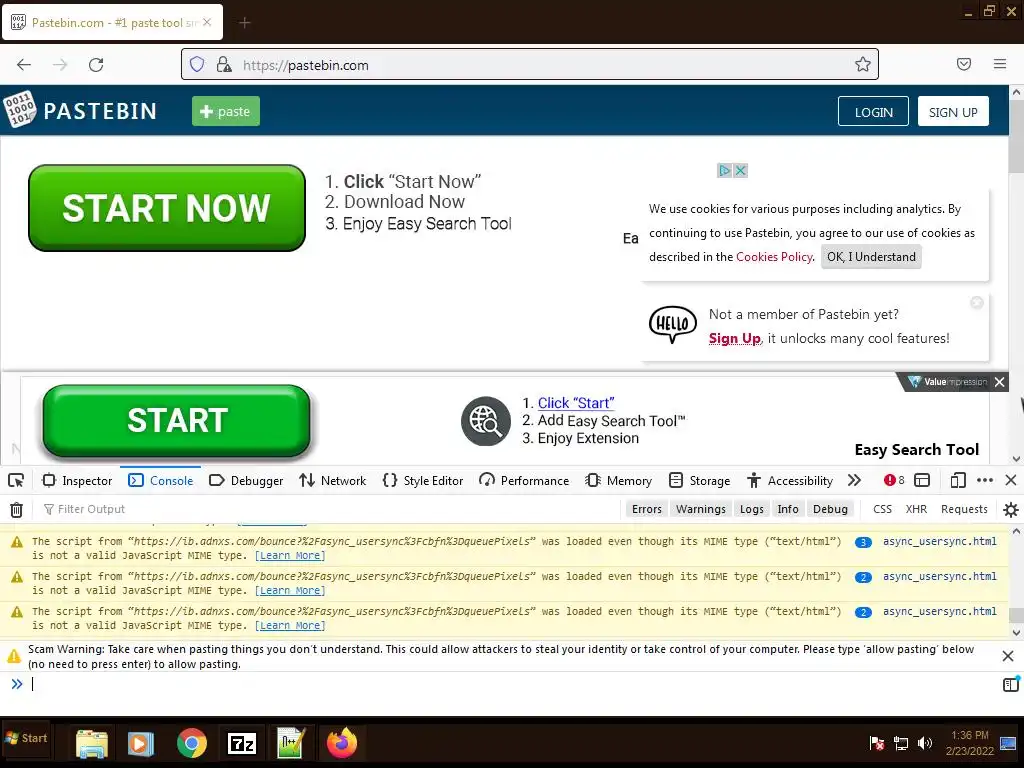Screen dimensions: 1024x768
Task: Click the green paste button
Action: (x=225, y=111)
